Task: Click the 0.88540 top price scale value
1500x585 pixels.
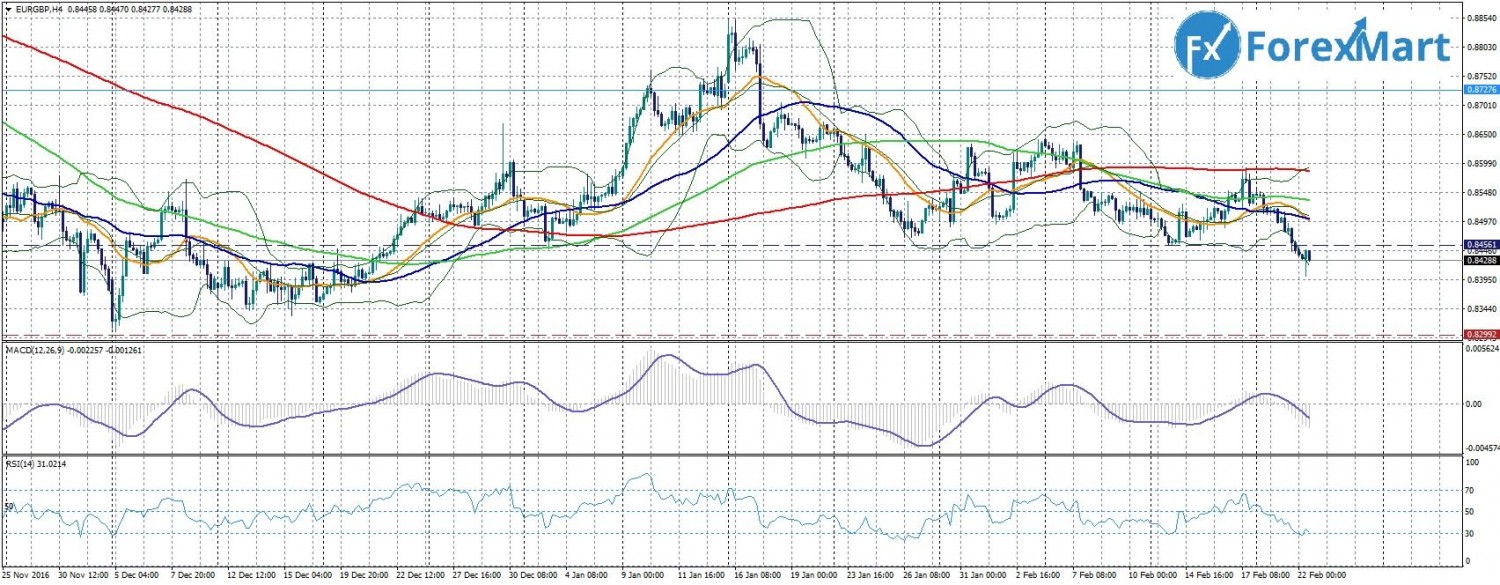Action: point(1479,18)
